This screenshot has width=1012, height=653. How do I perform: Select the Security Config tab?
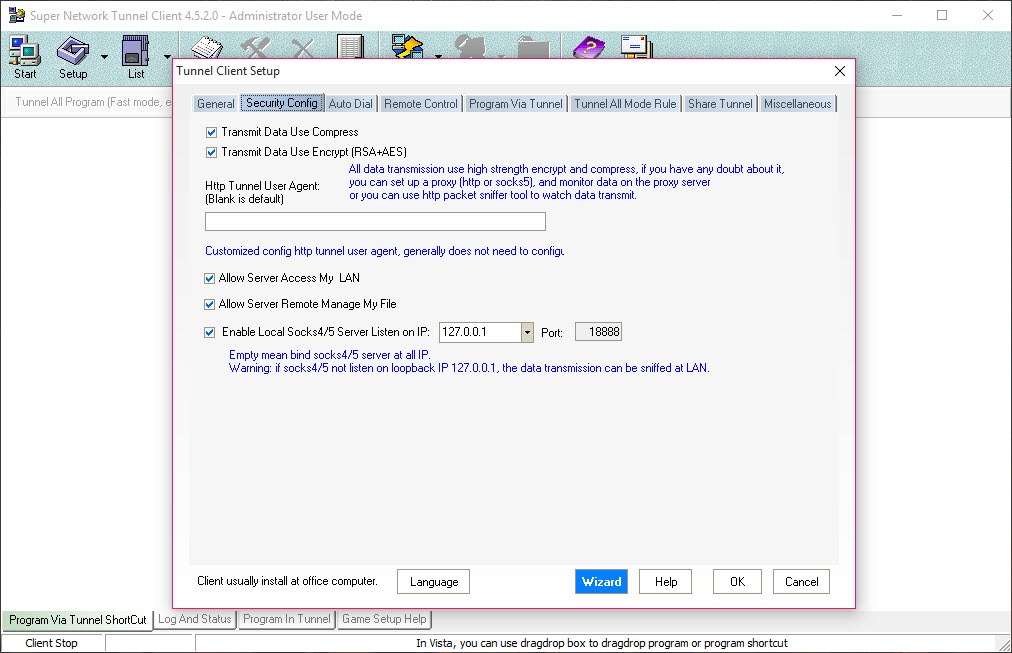282,103
